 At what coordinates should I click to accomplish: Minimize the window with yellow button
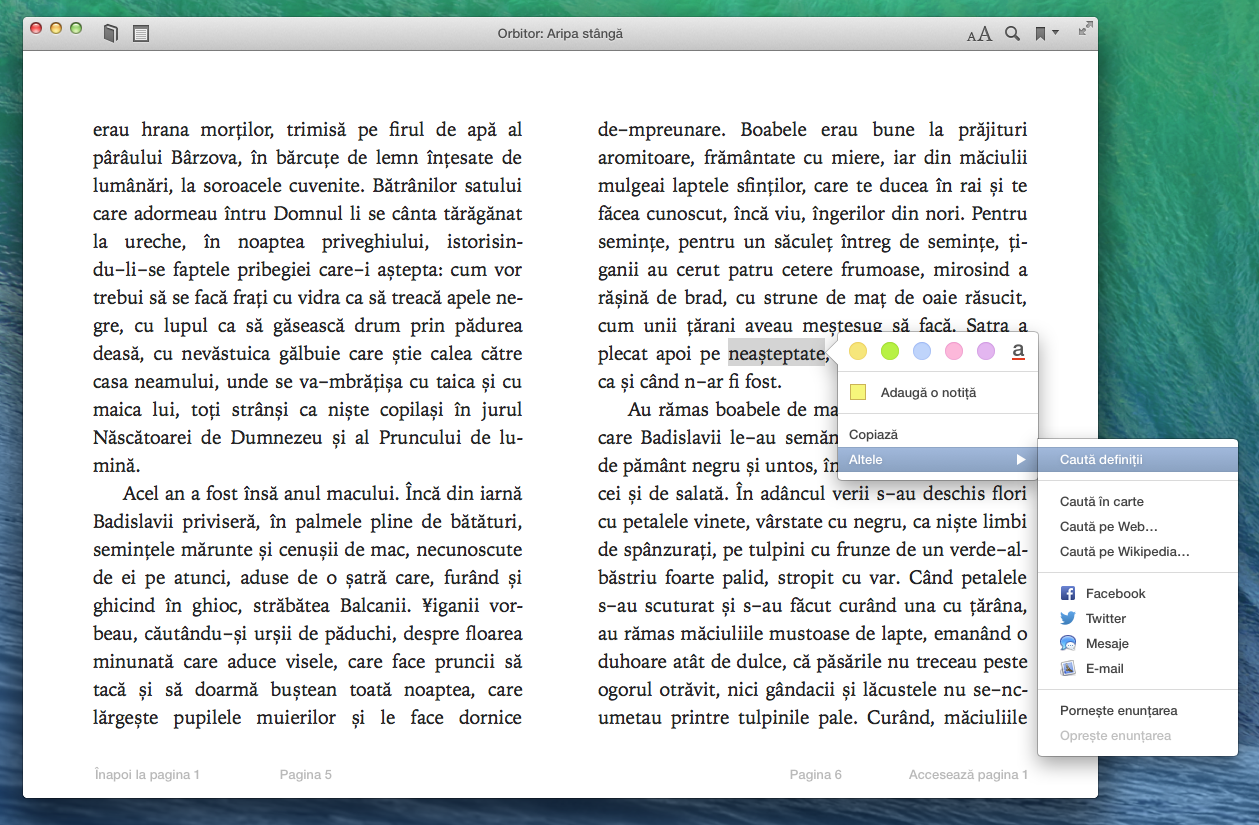tap(56, 28)
